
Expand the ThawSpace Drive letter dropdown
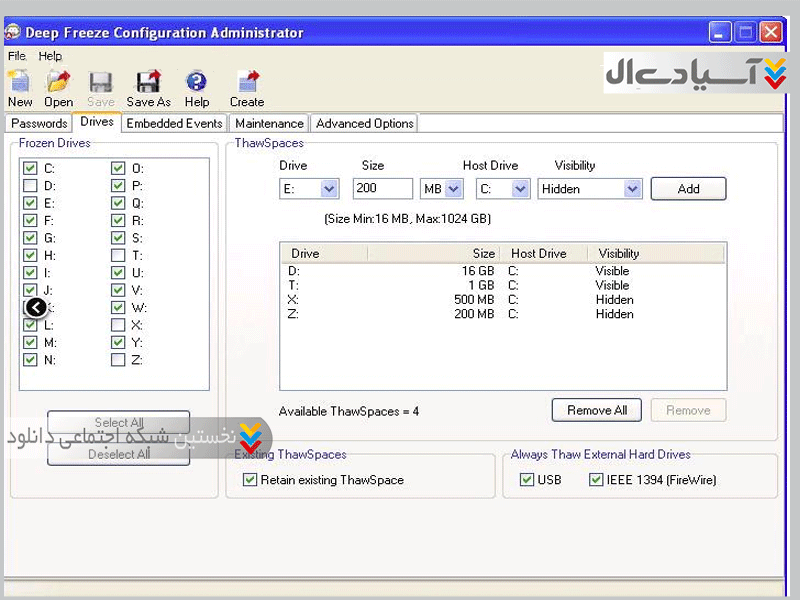329,189
